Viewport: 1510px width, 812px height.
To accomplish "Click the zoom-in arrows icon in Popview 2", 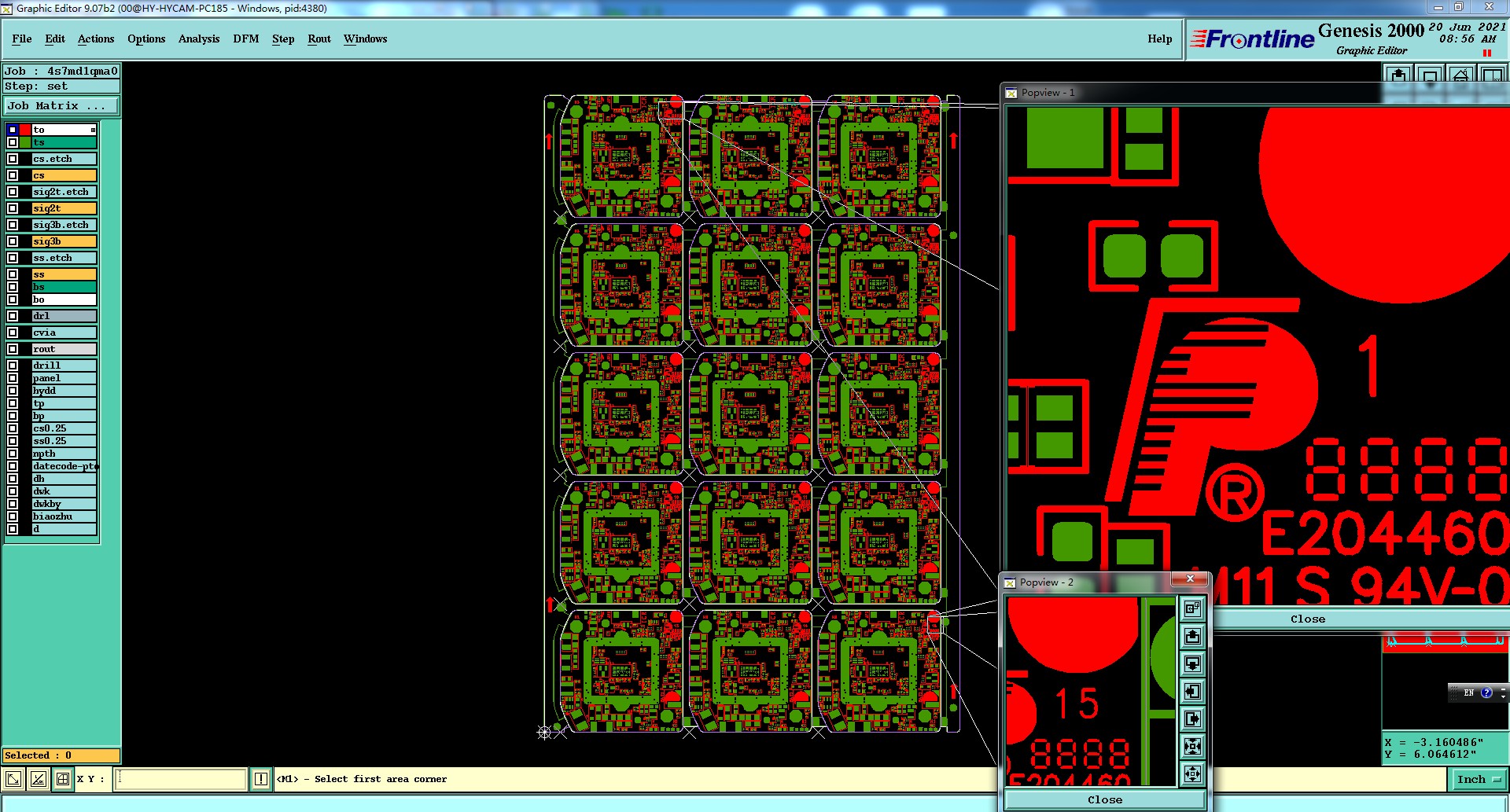I will 1192,746.
